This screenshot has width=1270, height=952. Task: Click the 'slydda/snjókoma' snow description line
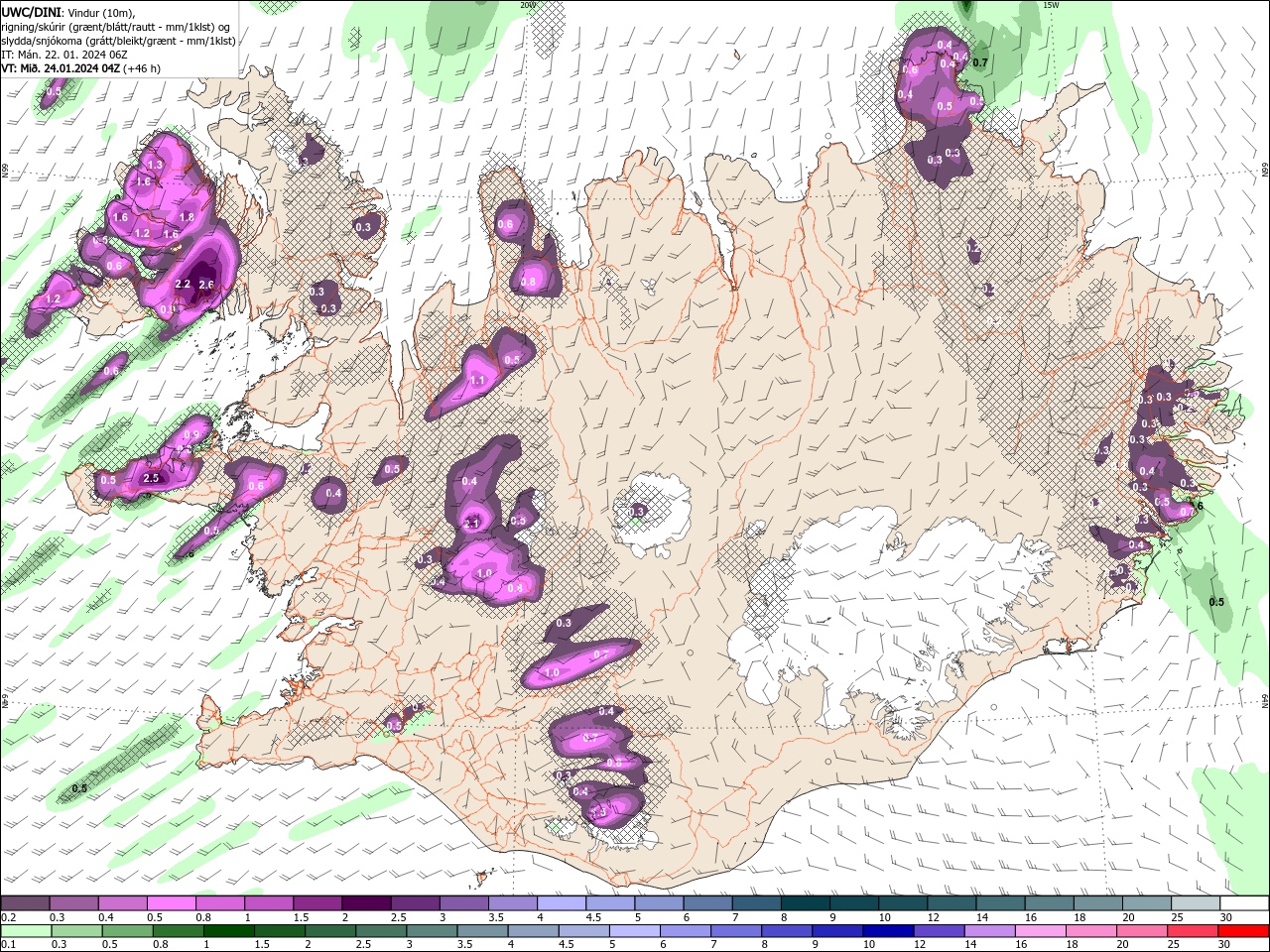pos(118,41)
